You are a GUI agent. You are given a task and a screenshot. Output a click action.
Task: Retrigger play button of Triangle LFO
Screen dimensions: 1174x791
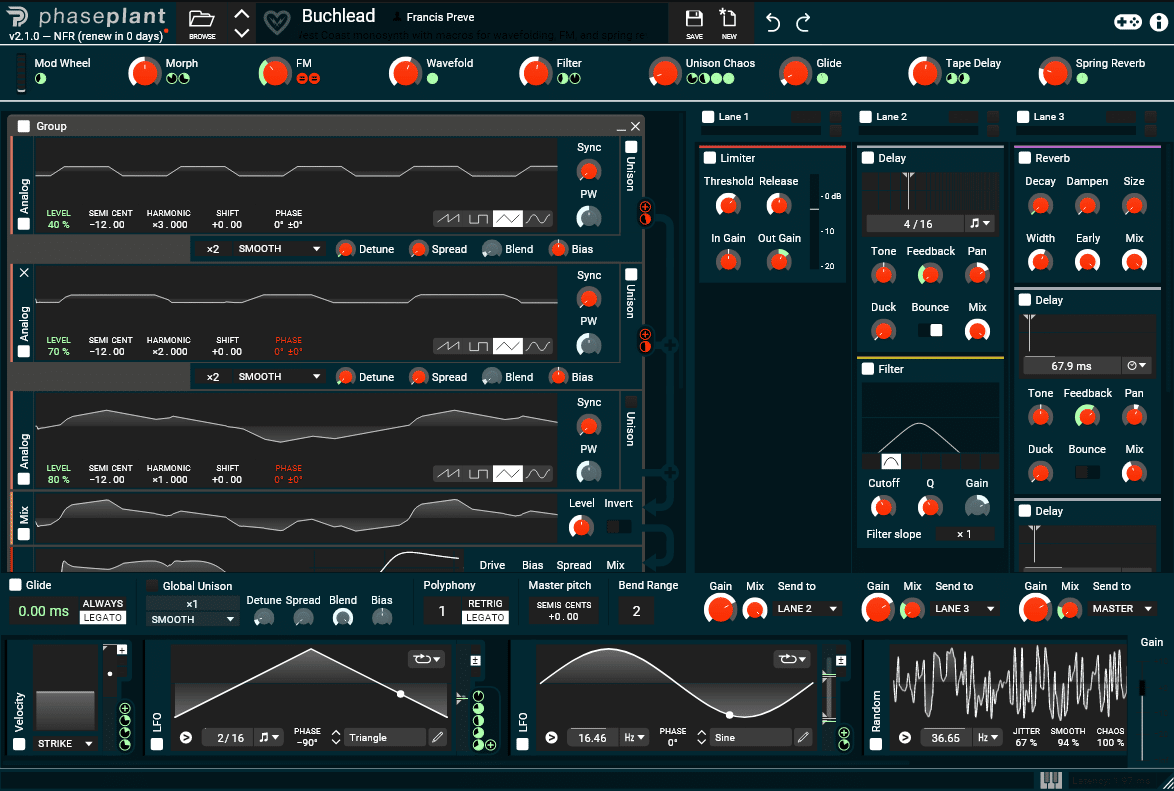click(186, 738)
